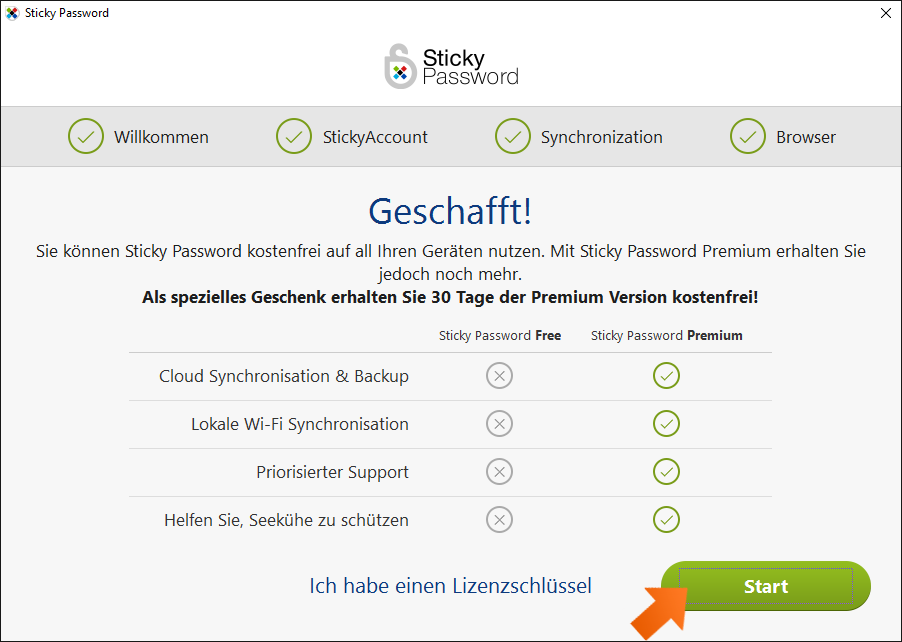Select the Willkommen step label
902x642 pixels.
(161, 137)
